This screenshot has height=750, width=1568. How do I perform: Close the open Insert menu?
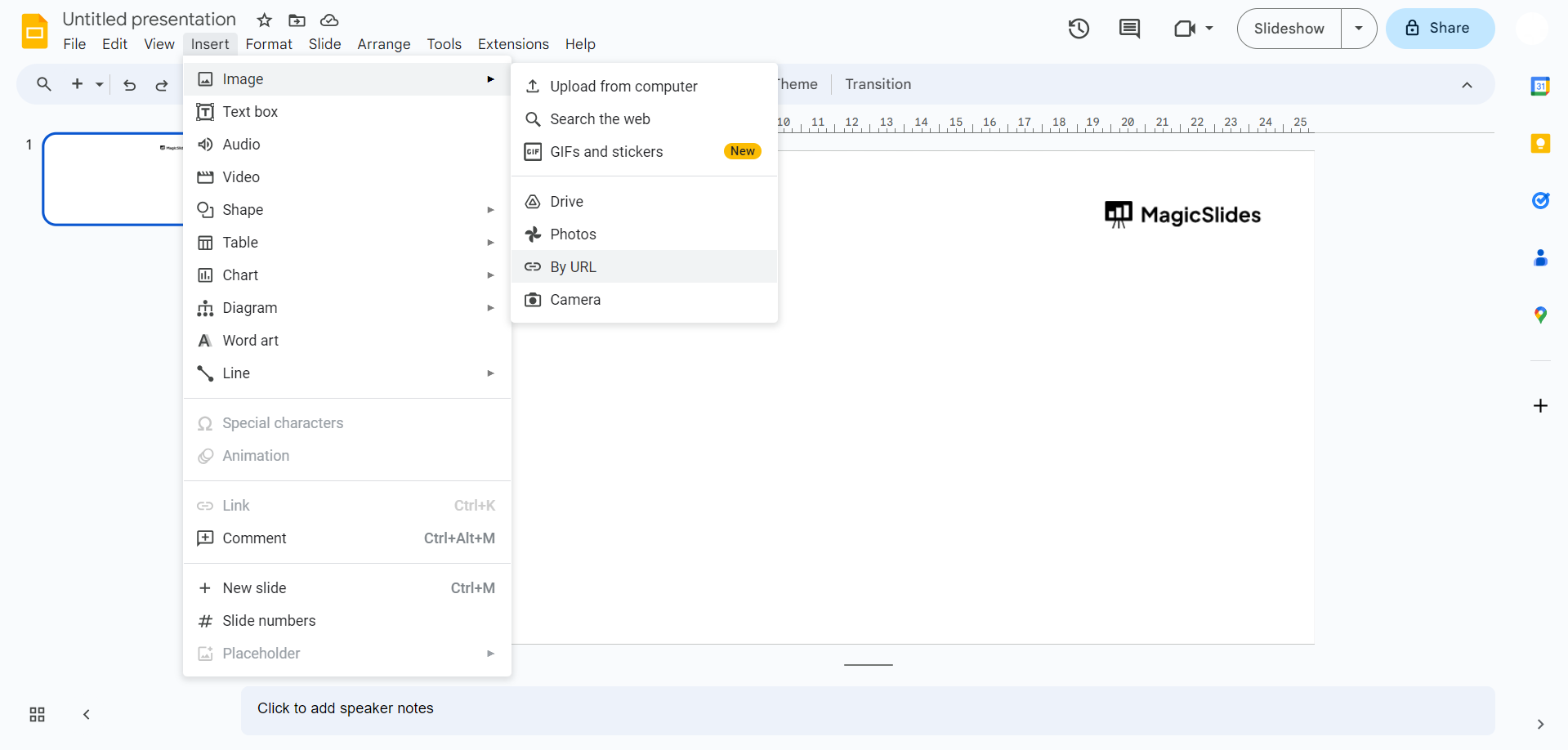point(210,44)
